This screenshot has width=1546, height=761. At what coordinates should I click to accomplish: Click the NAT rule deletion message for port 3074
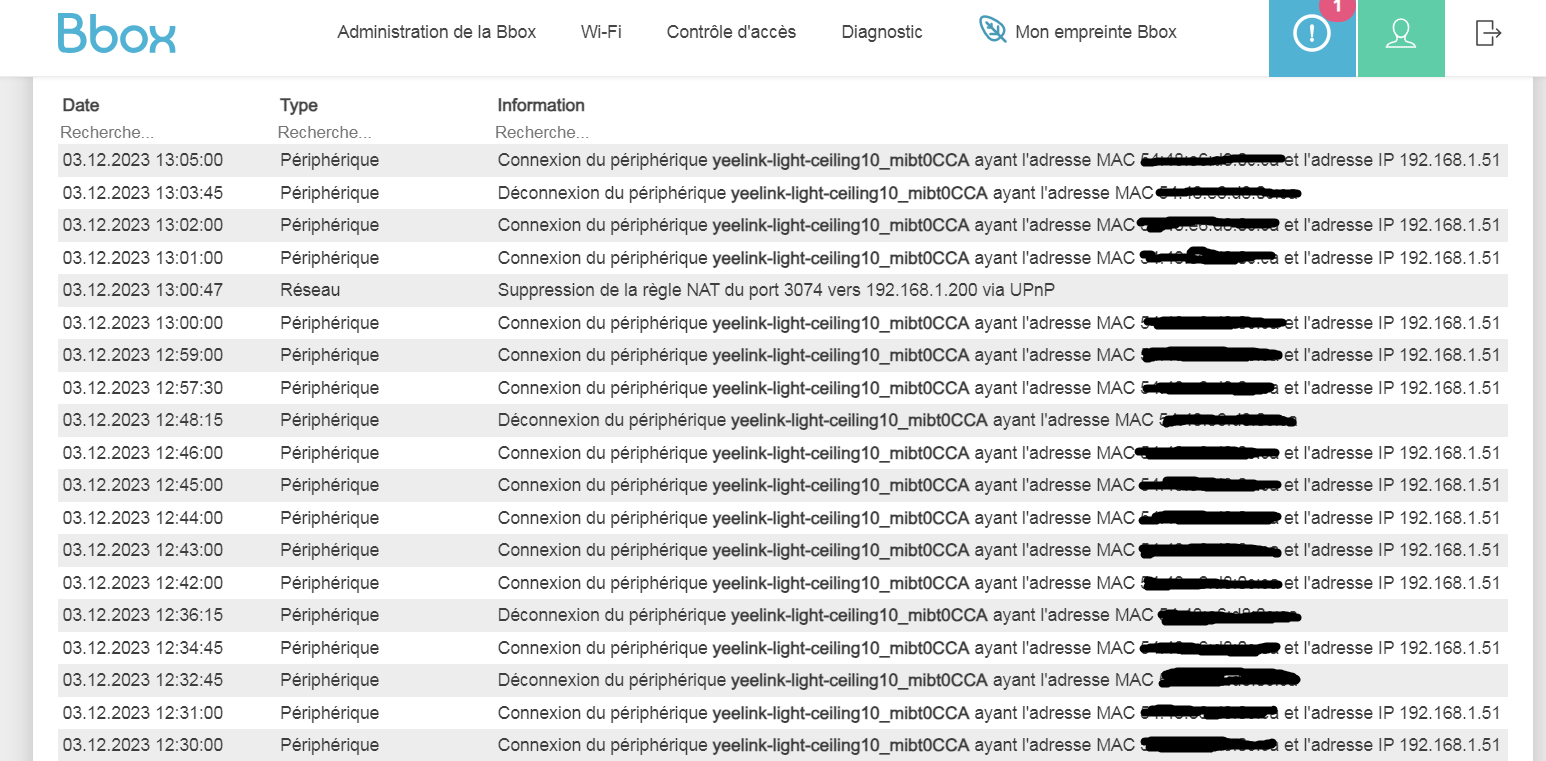[777, 290]
